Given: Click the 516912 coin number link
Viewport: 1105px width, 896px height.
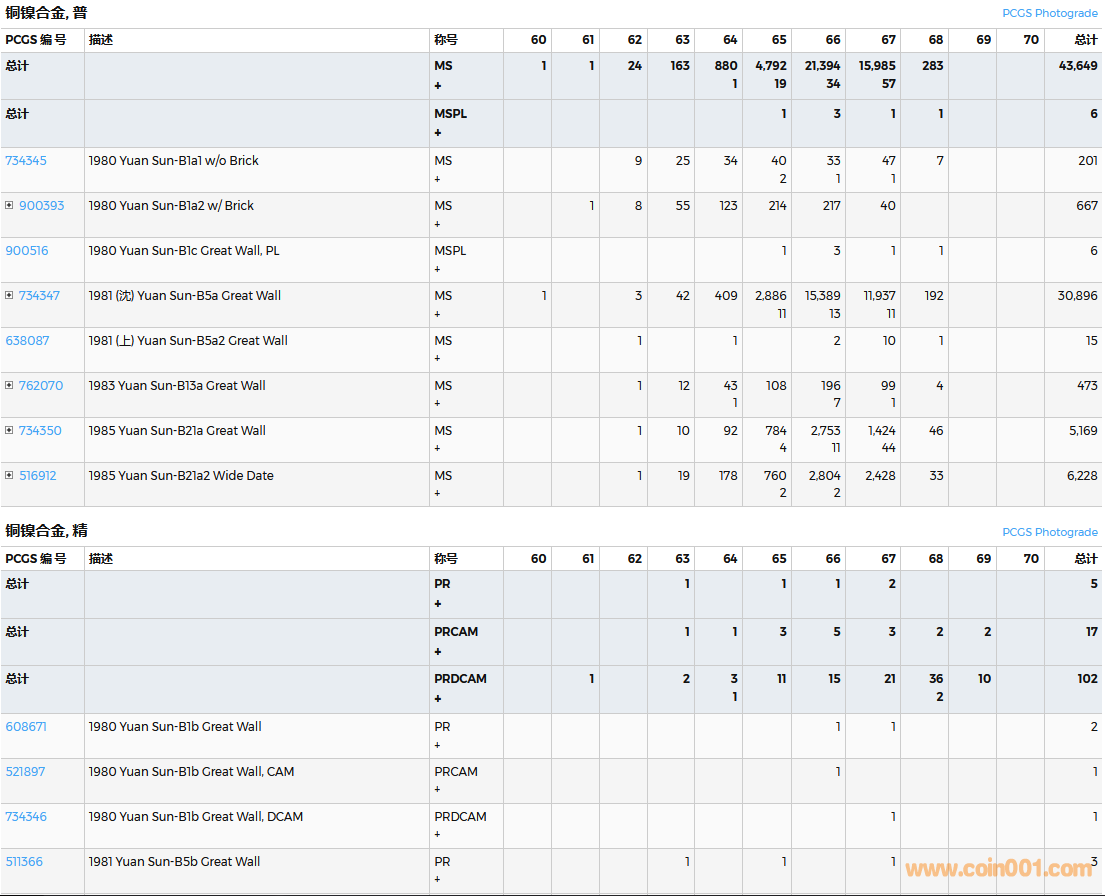Looking at the screenshot, I should tap(38, 475).
